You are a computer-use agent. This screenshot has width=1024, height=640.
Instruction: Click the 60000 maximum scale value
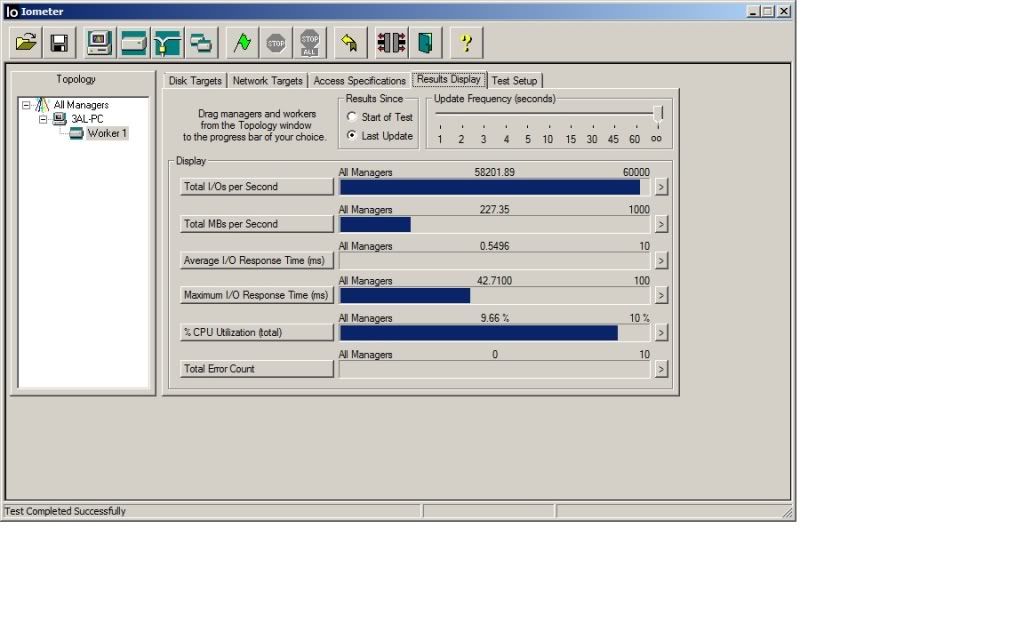coord(636,172)
